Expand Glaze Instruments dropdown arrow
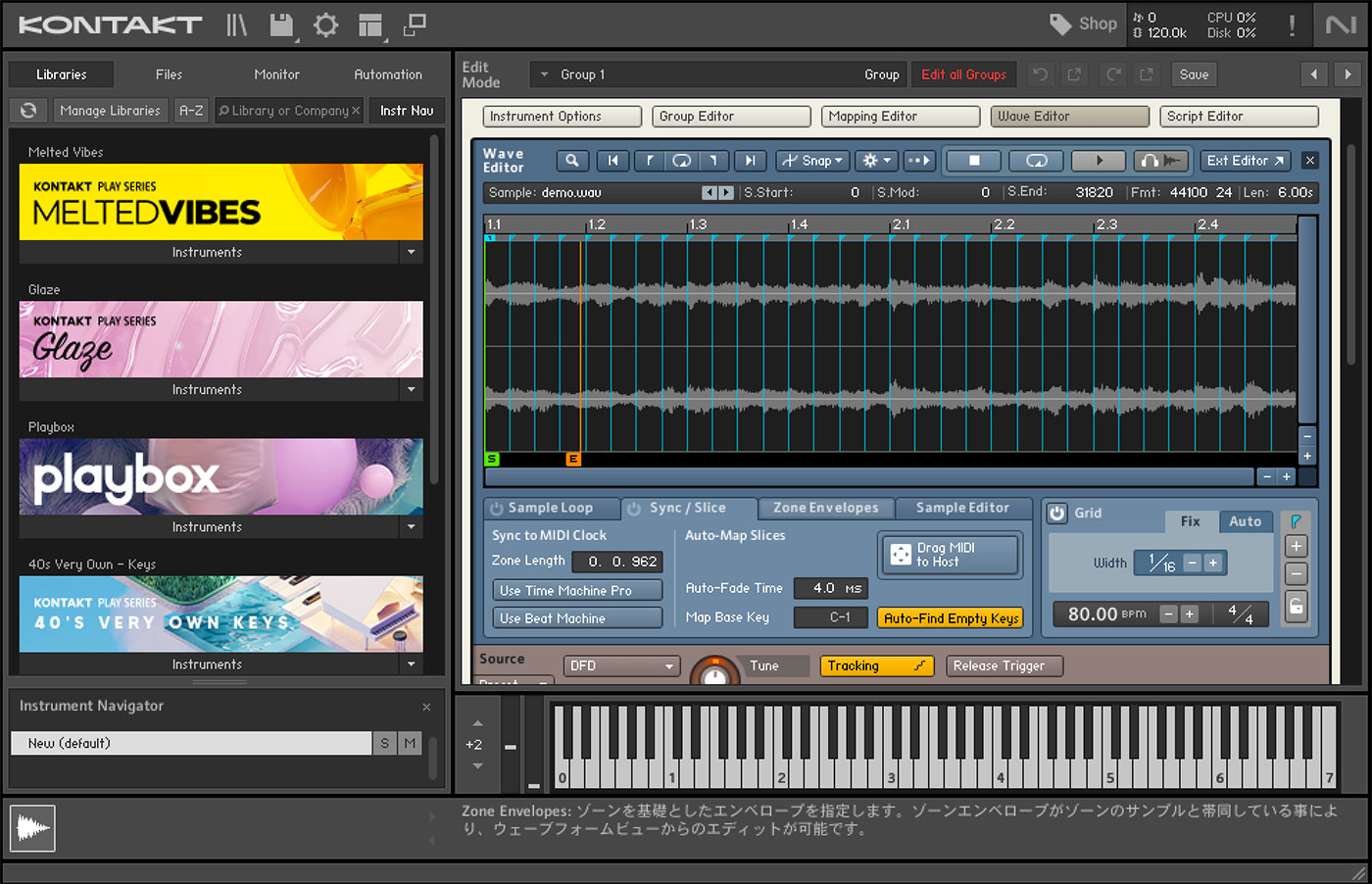This screenshot has width=1372, height=884. 412,390
